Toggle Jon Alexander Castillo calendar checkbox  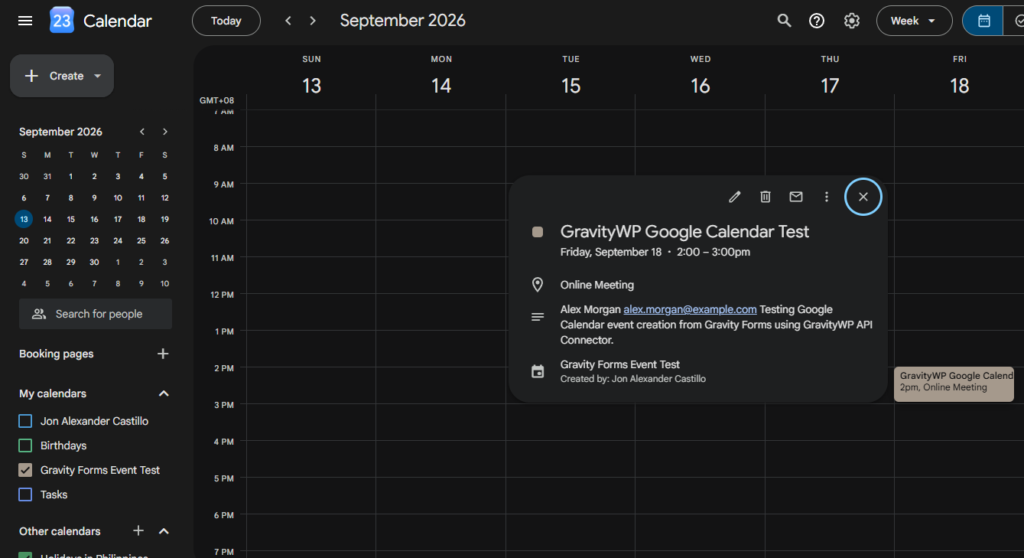25,421
